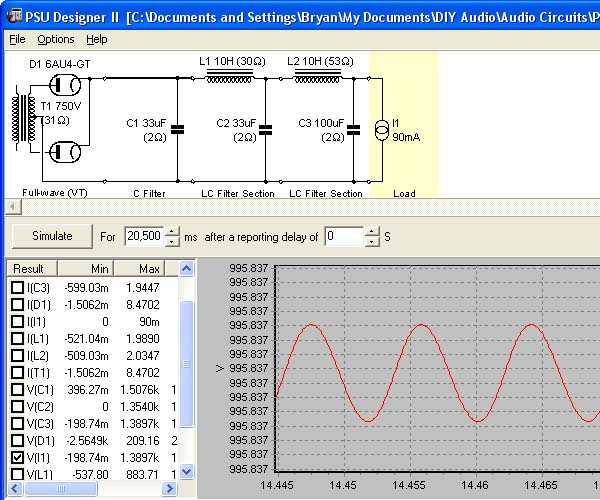Enable the I(L1) result trace
600x500 pixels.
[17, 339]
